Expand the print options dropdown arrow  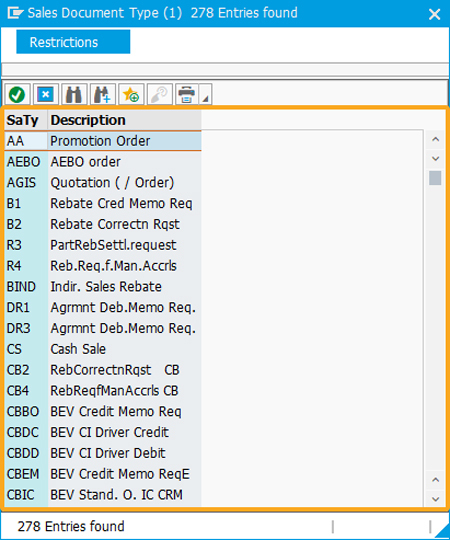(206, 94)
